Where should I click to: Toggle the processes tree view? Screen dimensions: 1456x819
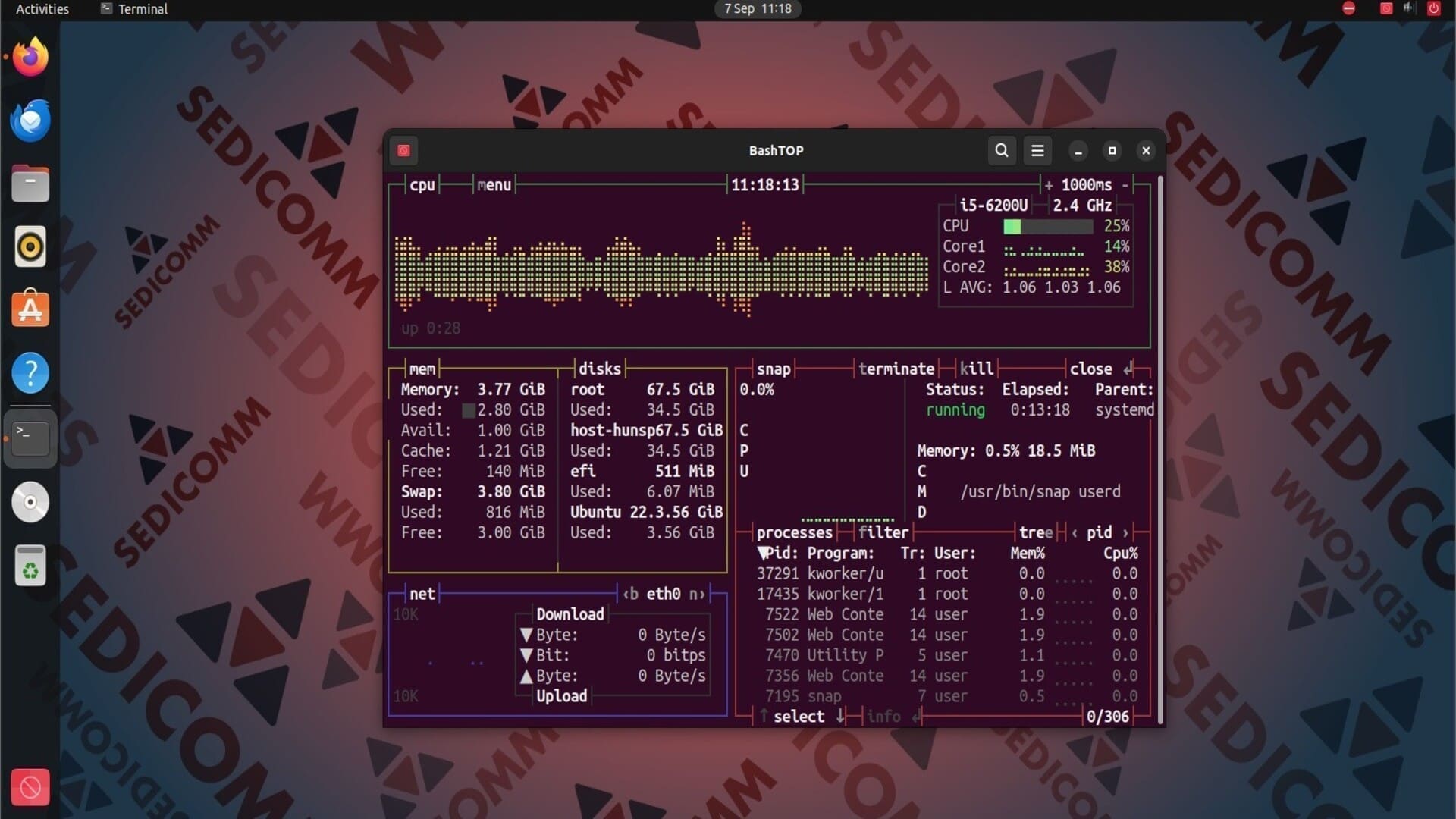pyautogui.click(x=1035, y=532)
